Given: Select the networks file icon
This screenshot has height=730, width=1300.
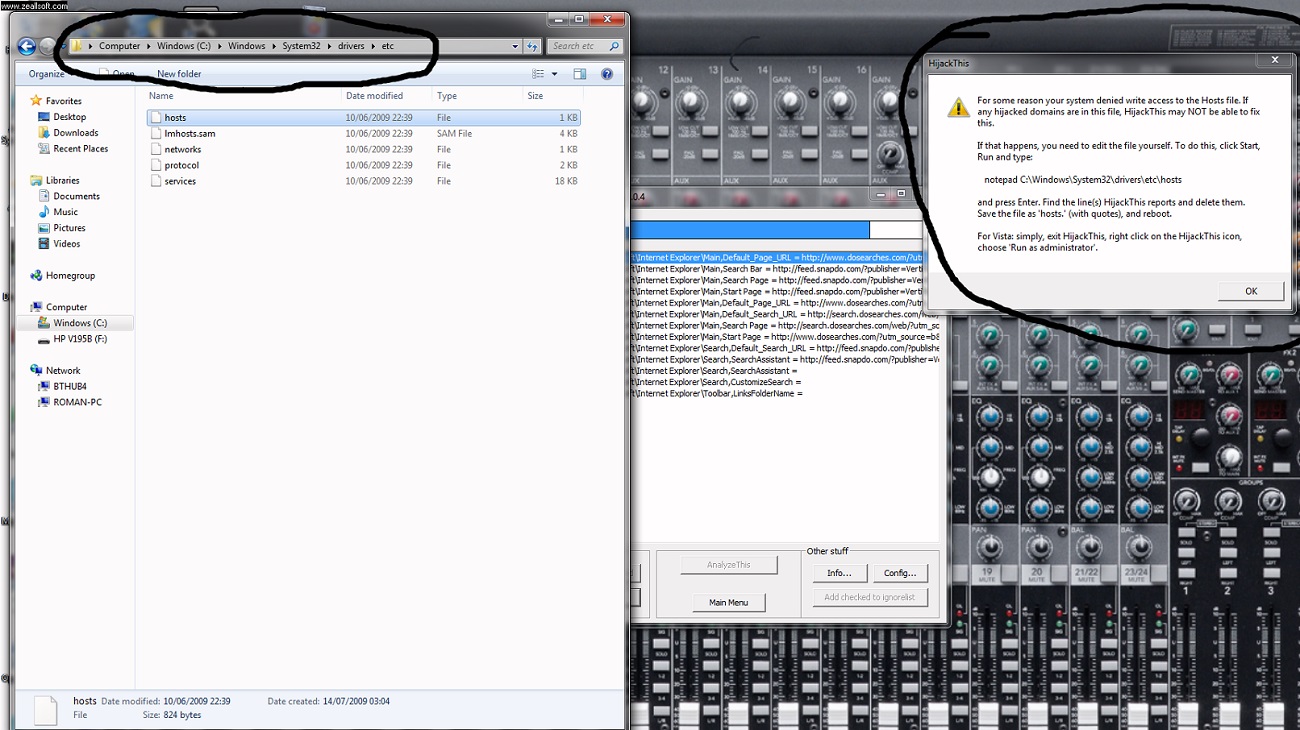Looking at the screenshot, I should pyautogui.click(x=155, y=149).
